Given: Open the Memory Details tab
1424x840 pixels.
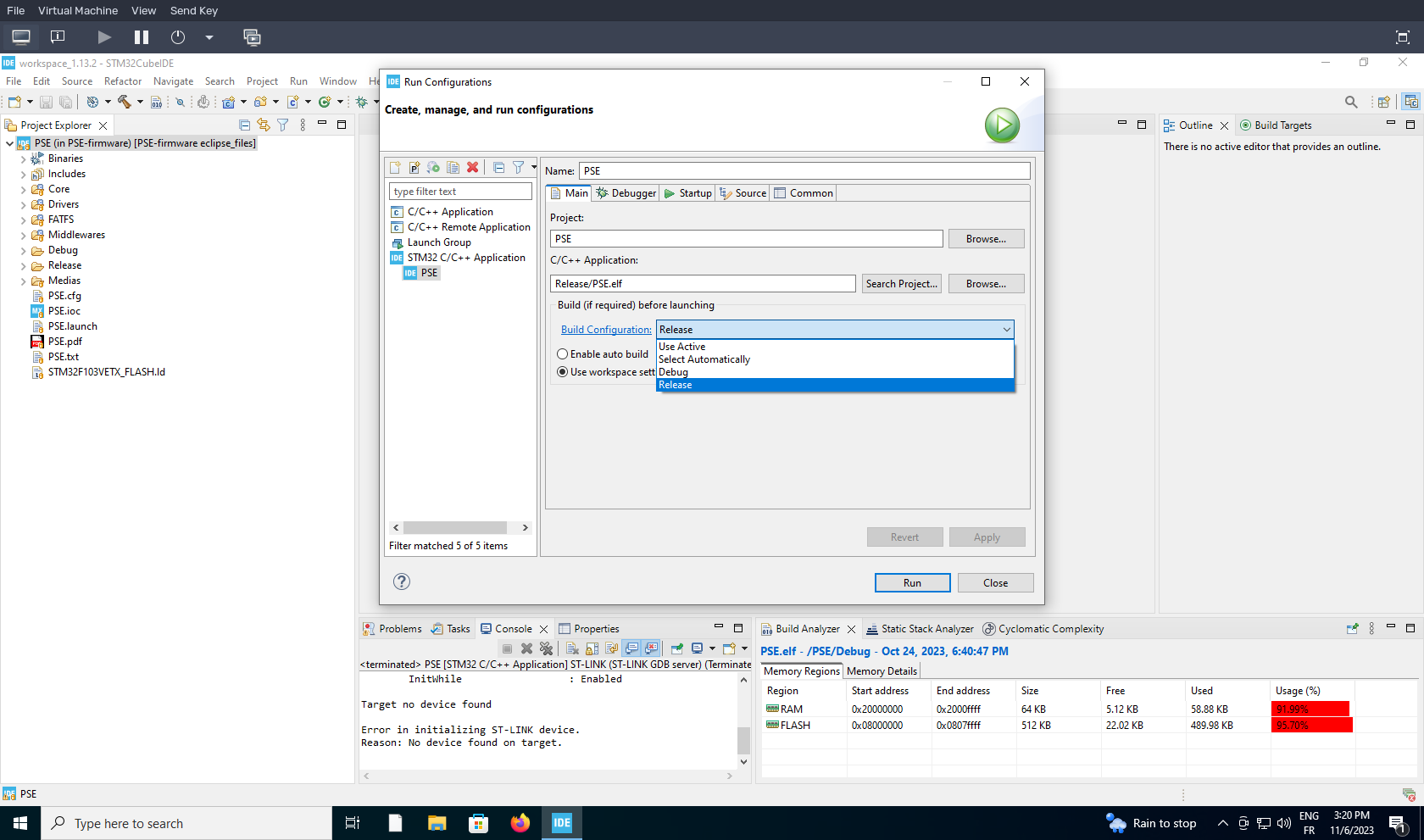Looking at the screenshot, I should coord(882,671).
